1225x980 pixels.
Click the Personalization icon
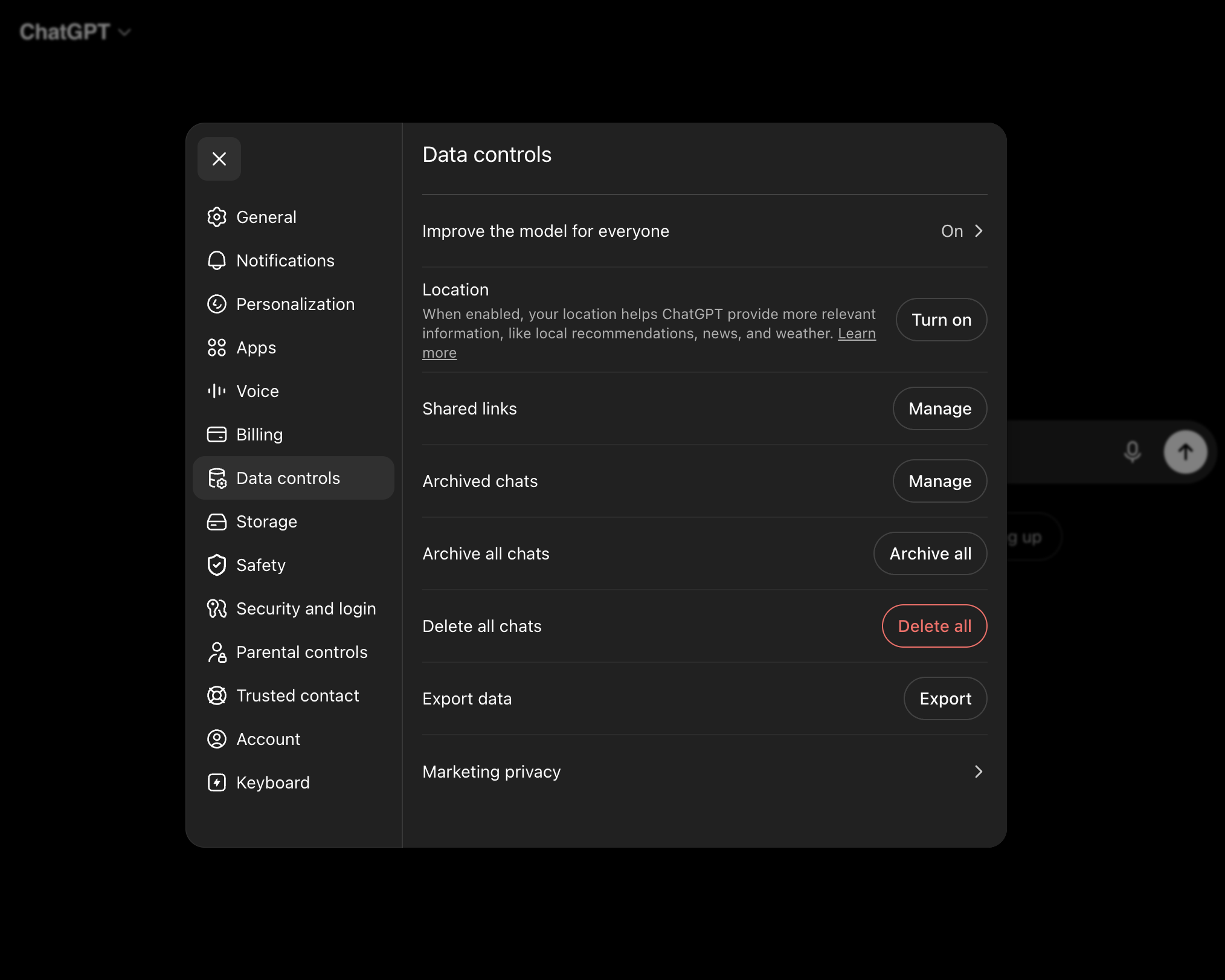(x=217, y=304)
